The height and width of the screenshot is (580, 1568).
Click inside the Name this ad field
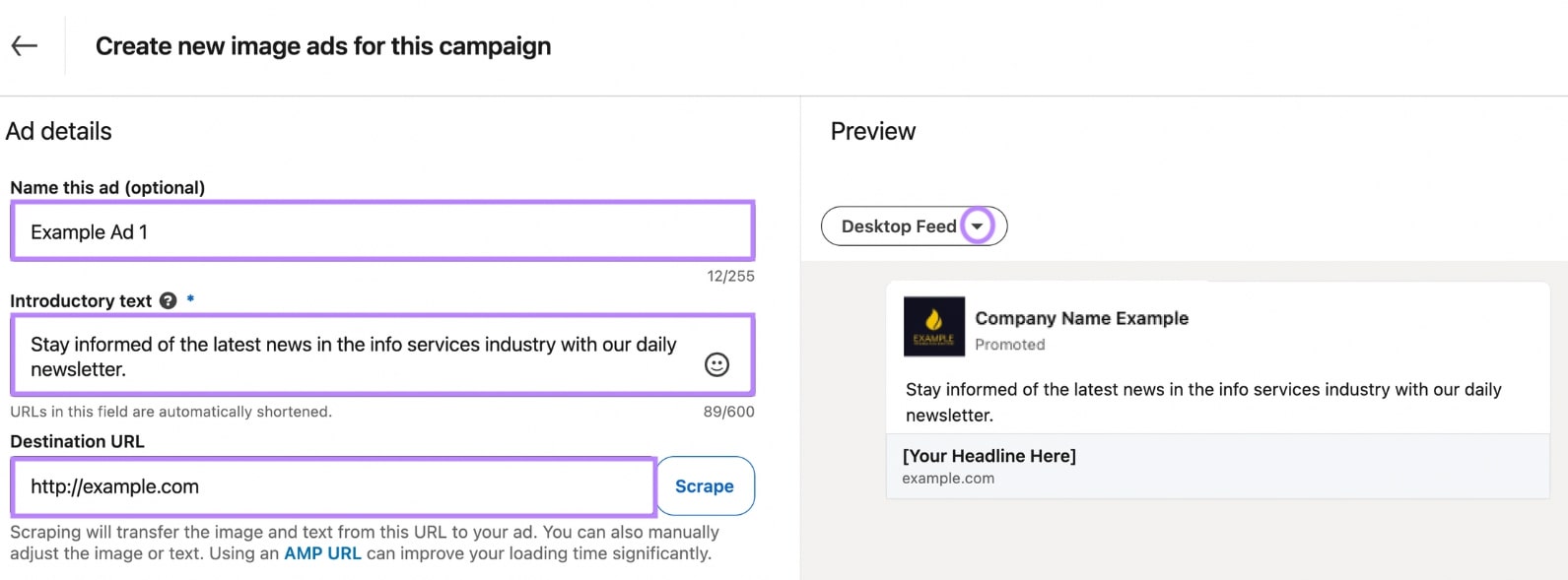382,231
